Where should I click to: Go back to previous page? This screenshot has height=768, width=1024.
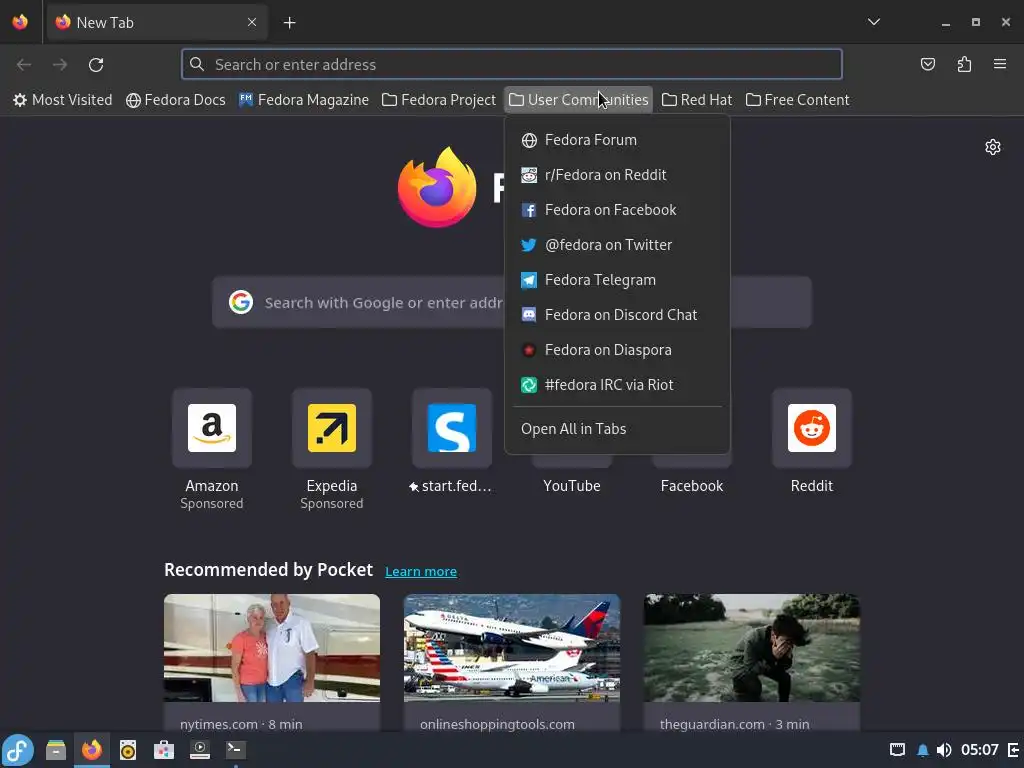(x=24, y=65)
